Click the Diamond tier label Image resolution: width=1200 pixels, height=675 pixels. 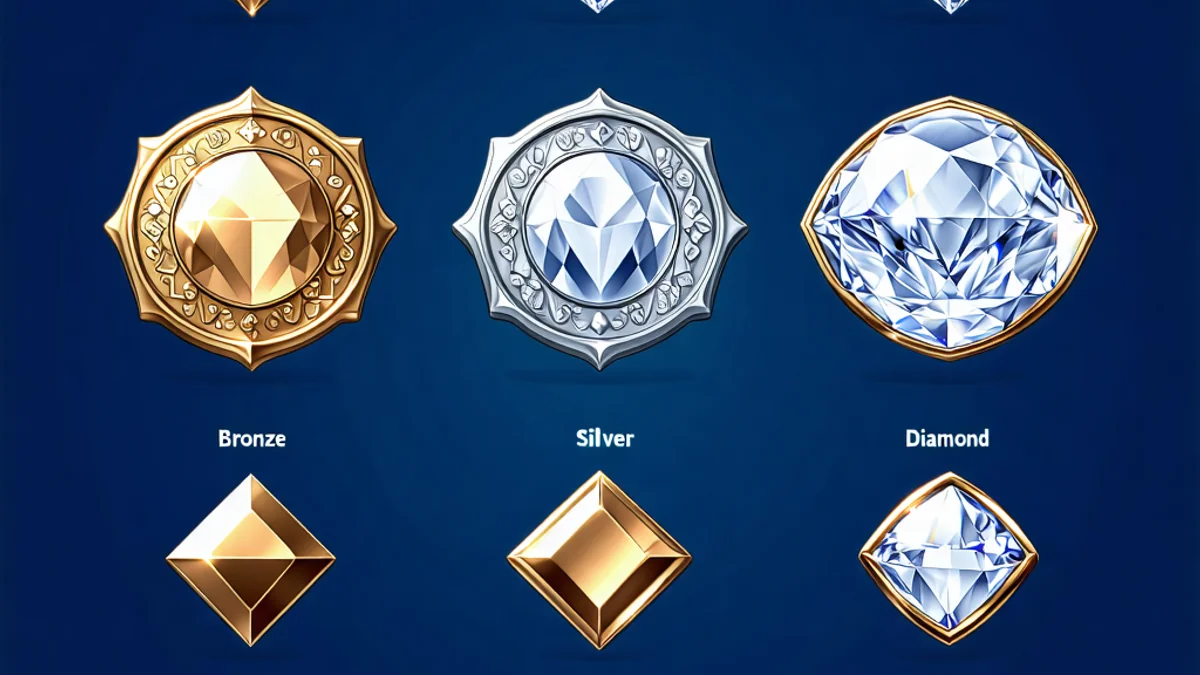click(946, 438)
